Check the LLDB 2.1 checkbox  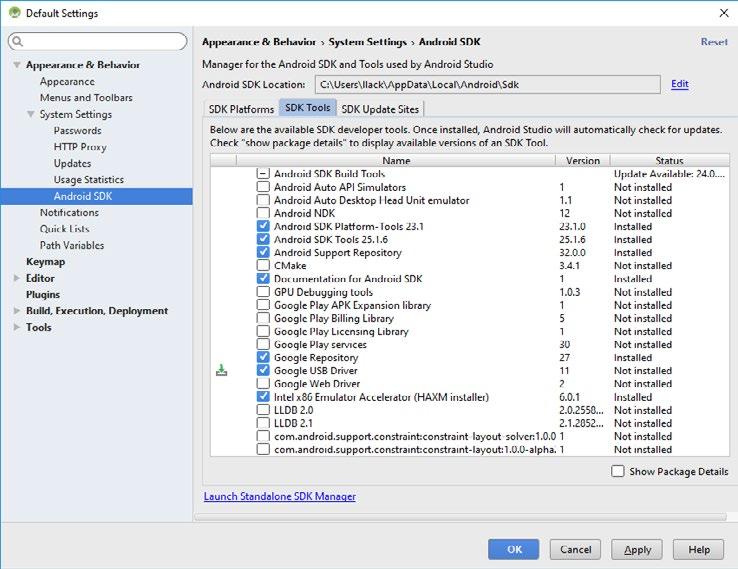263,423
